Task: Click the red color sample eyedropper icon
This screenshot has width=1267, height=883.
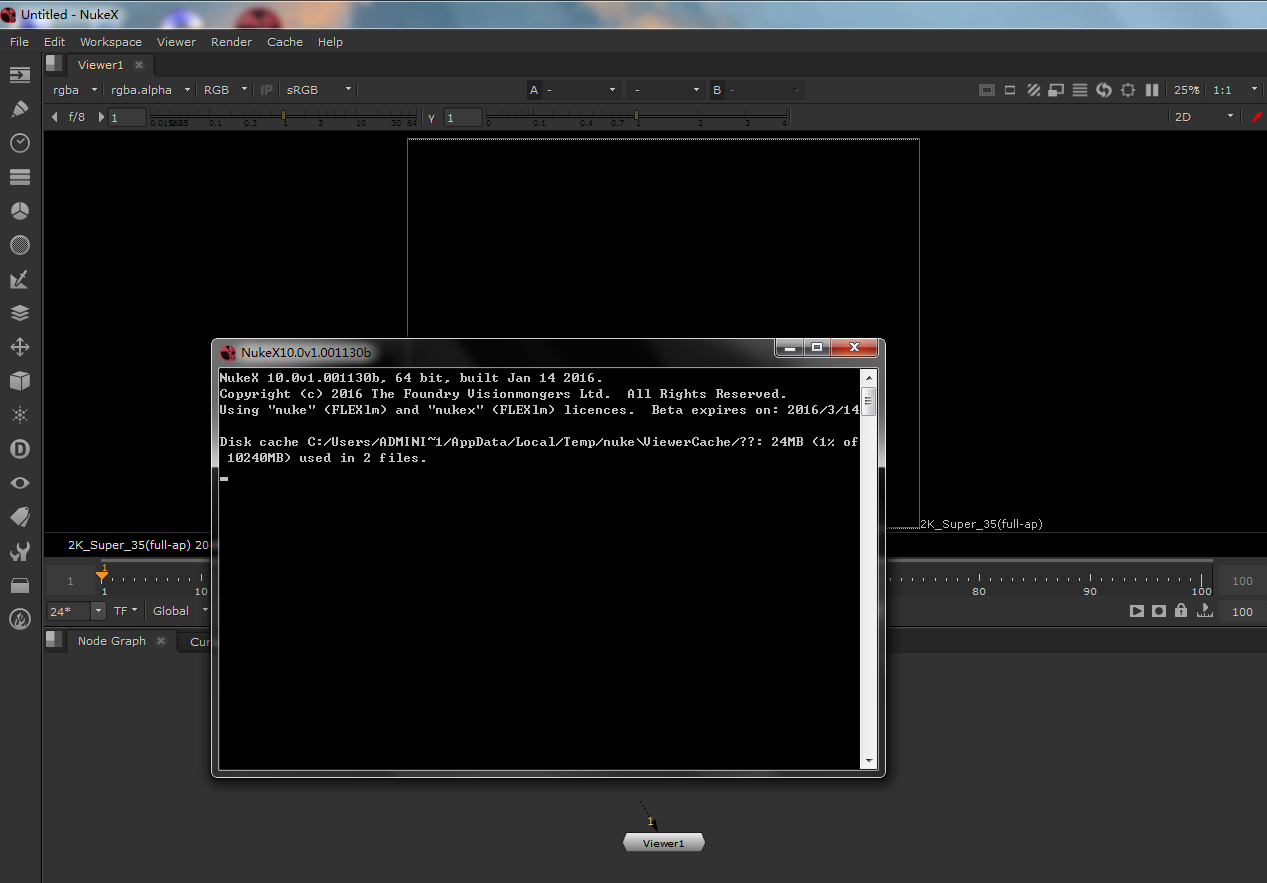Action: coord(1257,117)
